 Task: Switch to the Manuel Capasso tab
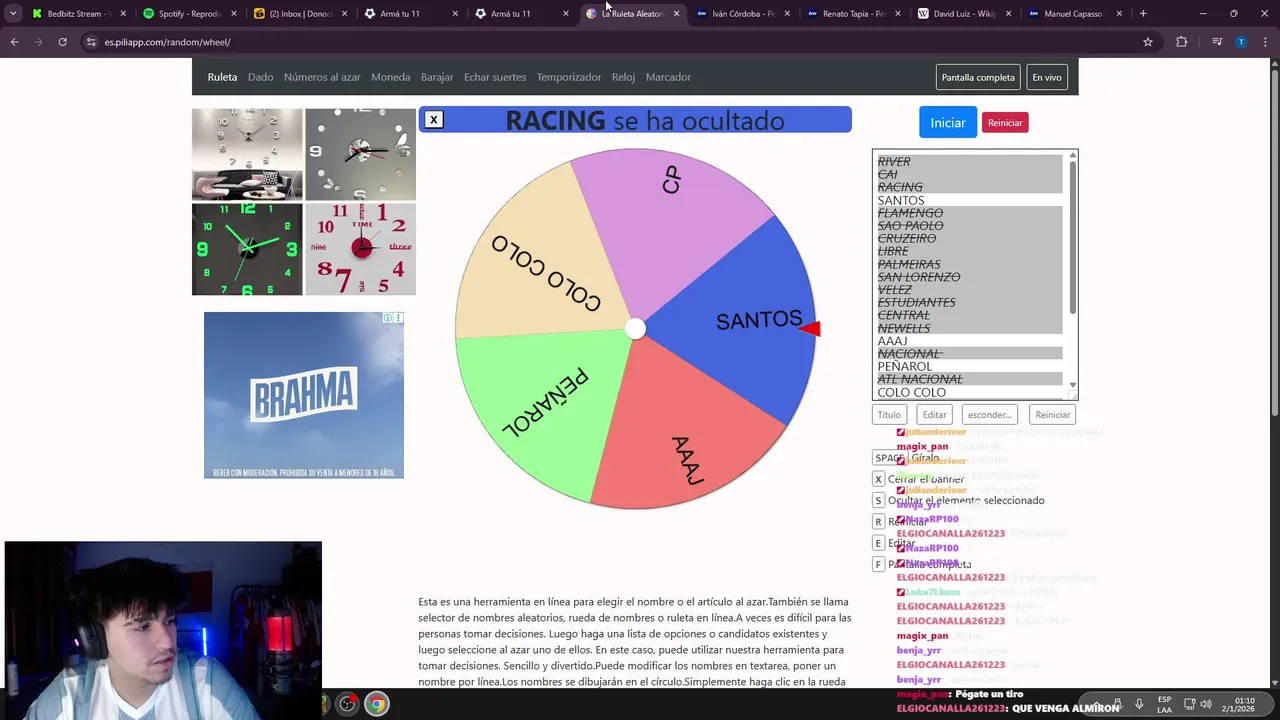[x=1075, y=14]
